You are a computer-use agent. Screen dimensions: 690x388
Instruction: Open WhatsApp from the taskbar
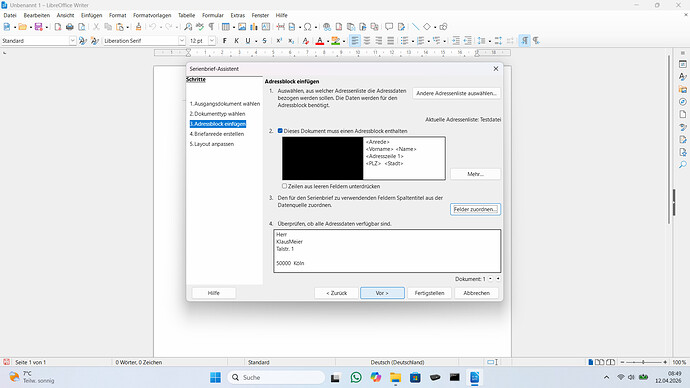(356, 377)
